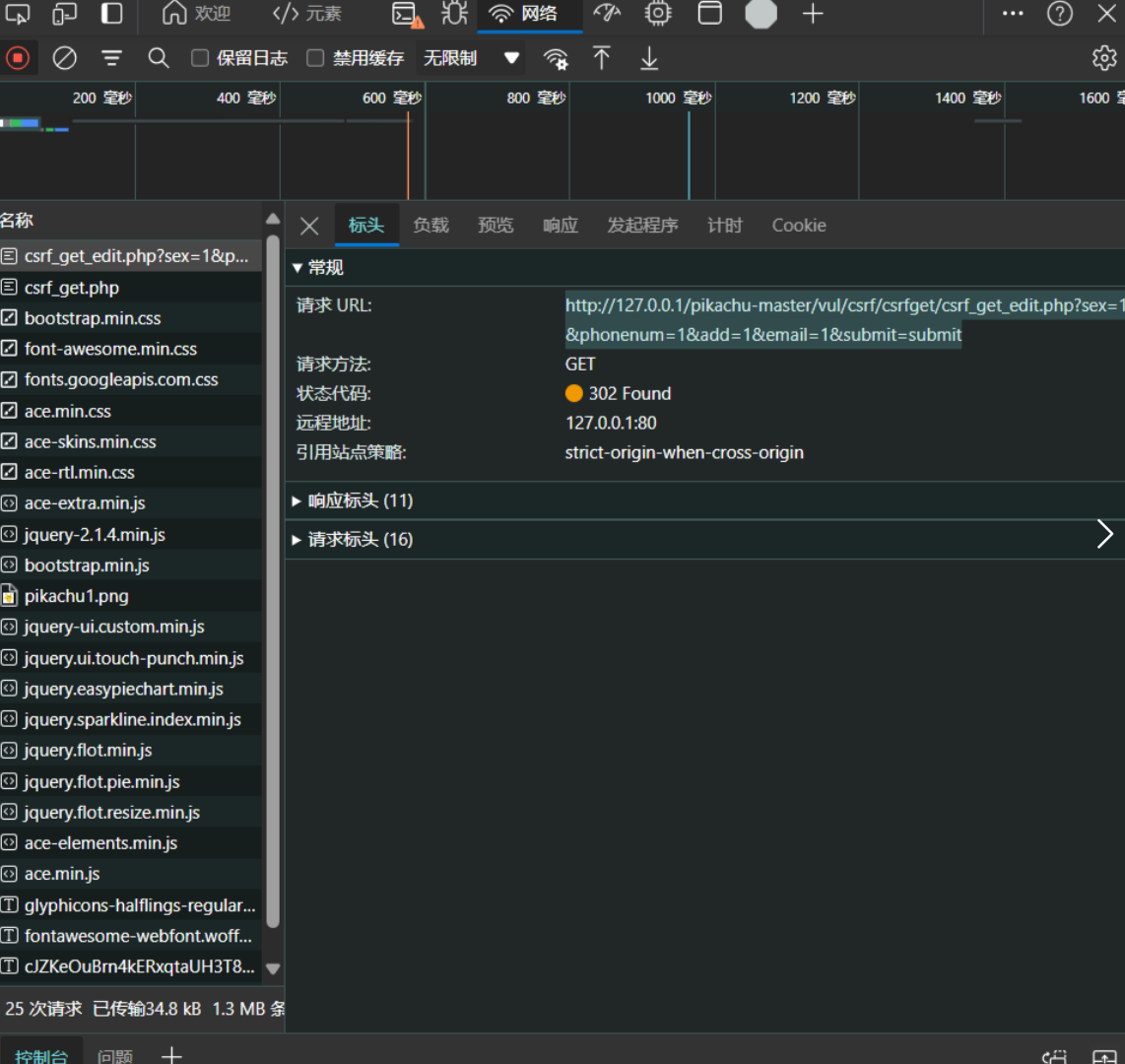This screenshot has height=1064, width=1125.
Task: Select csrf_get.php request in list
Action: click(72, 288)
